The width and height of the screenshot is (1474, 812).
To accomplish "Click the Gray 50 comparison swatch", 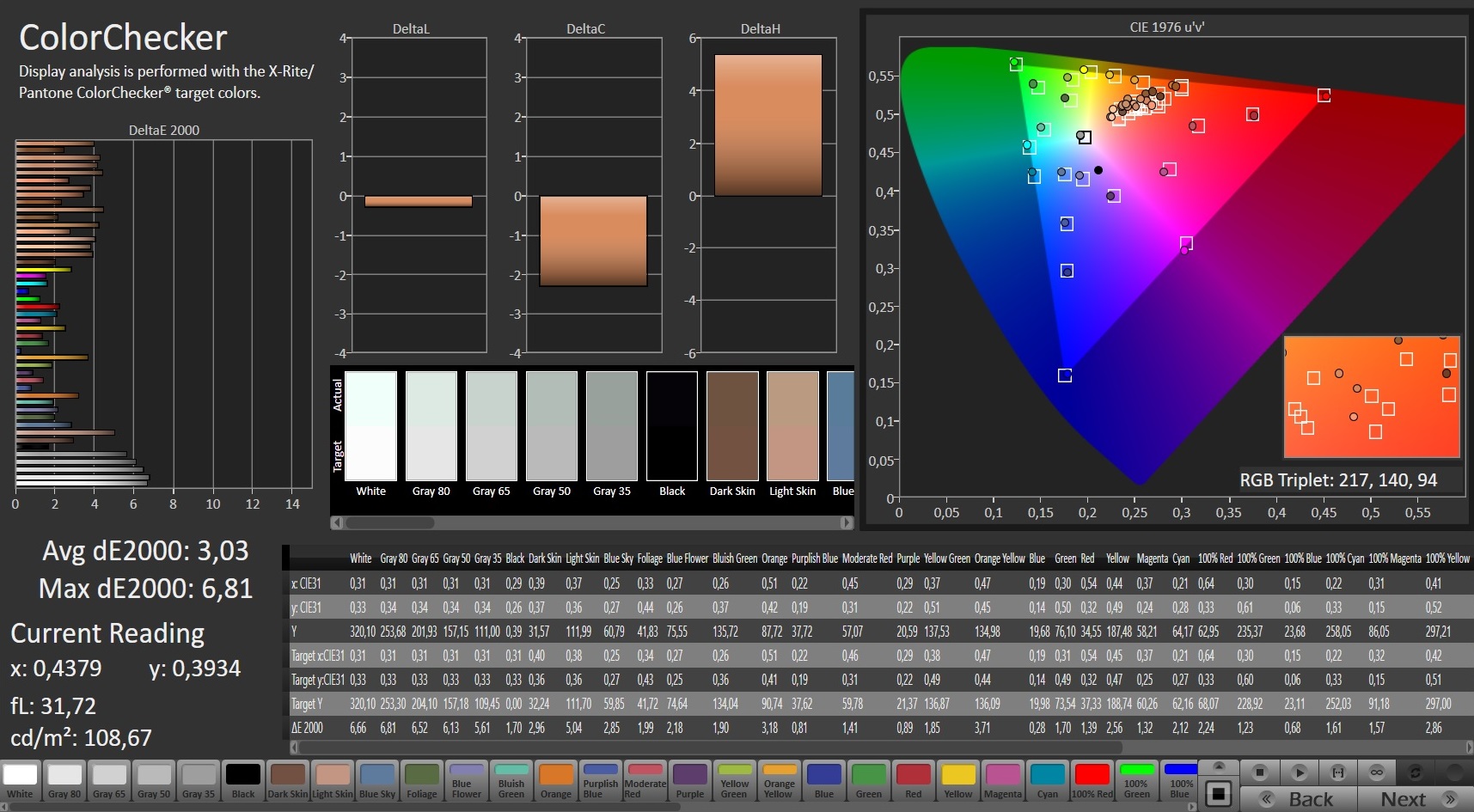I will coord(552,426).
